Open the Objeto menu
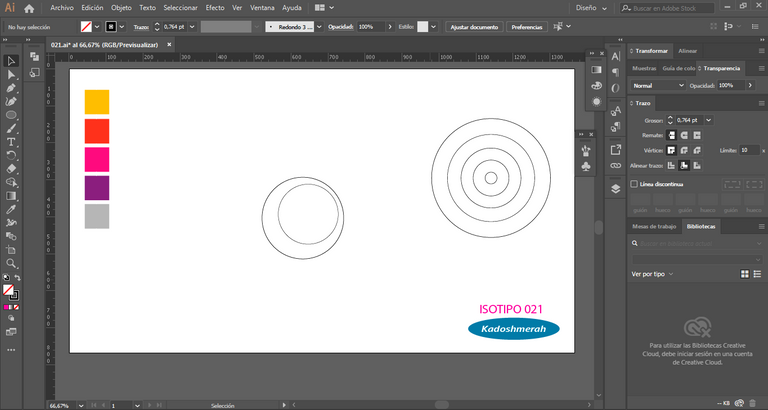The width and height of the screenshot is (768, 410). (x=121, y=8)
